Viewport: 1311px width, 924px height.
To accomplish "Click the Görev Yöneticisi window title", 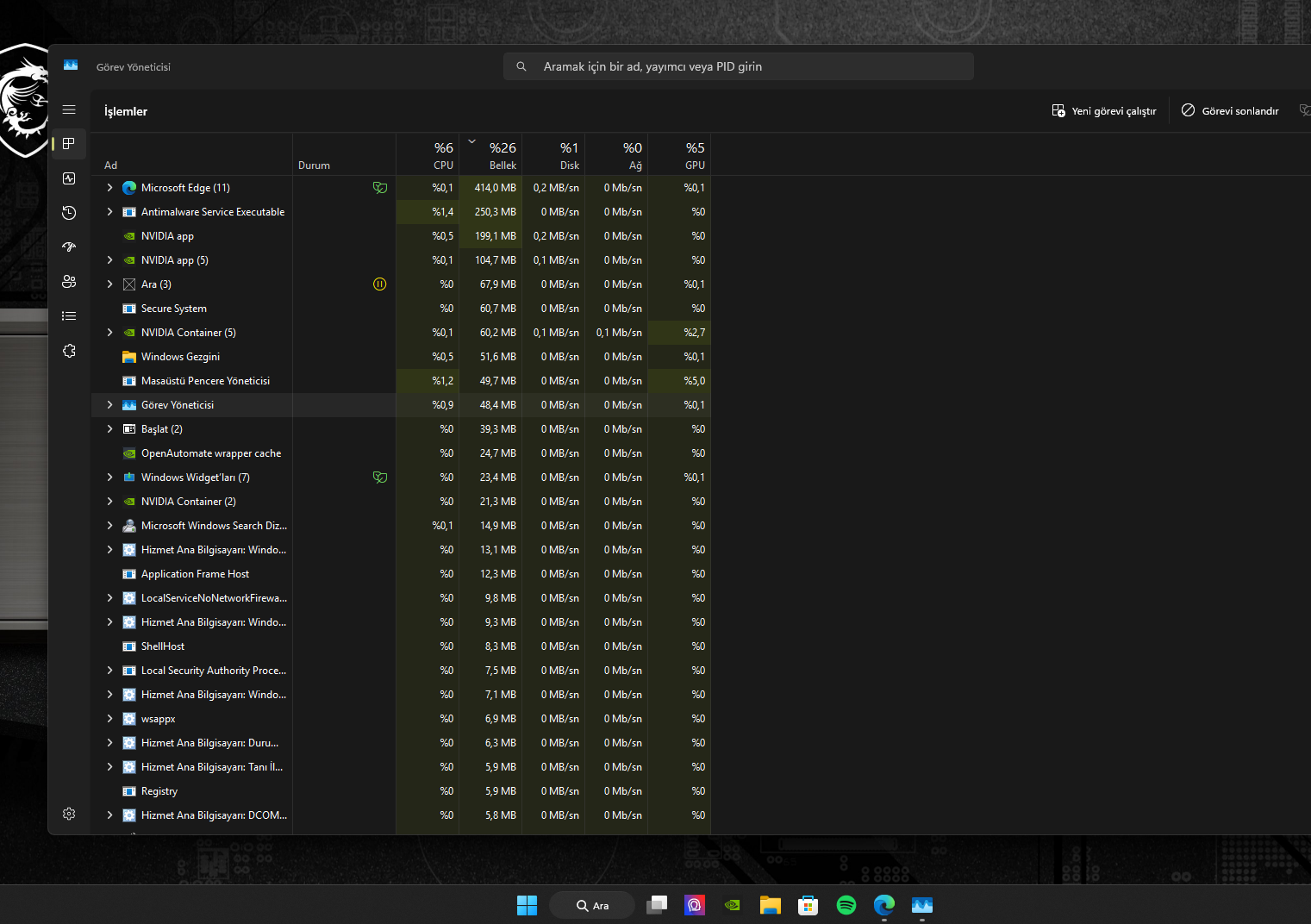I will (x=134, y=67).
